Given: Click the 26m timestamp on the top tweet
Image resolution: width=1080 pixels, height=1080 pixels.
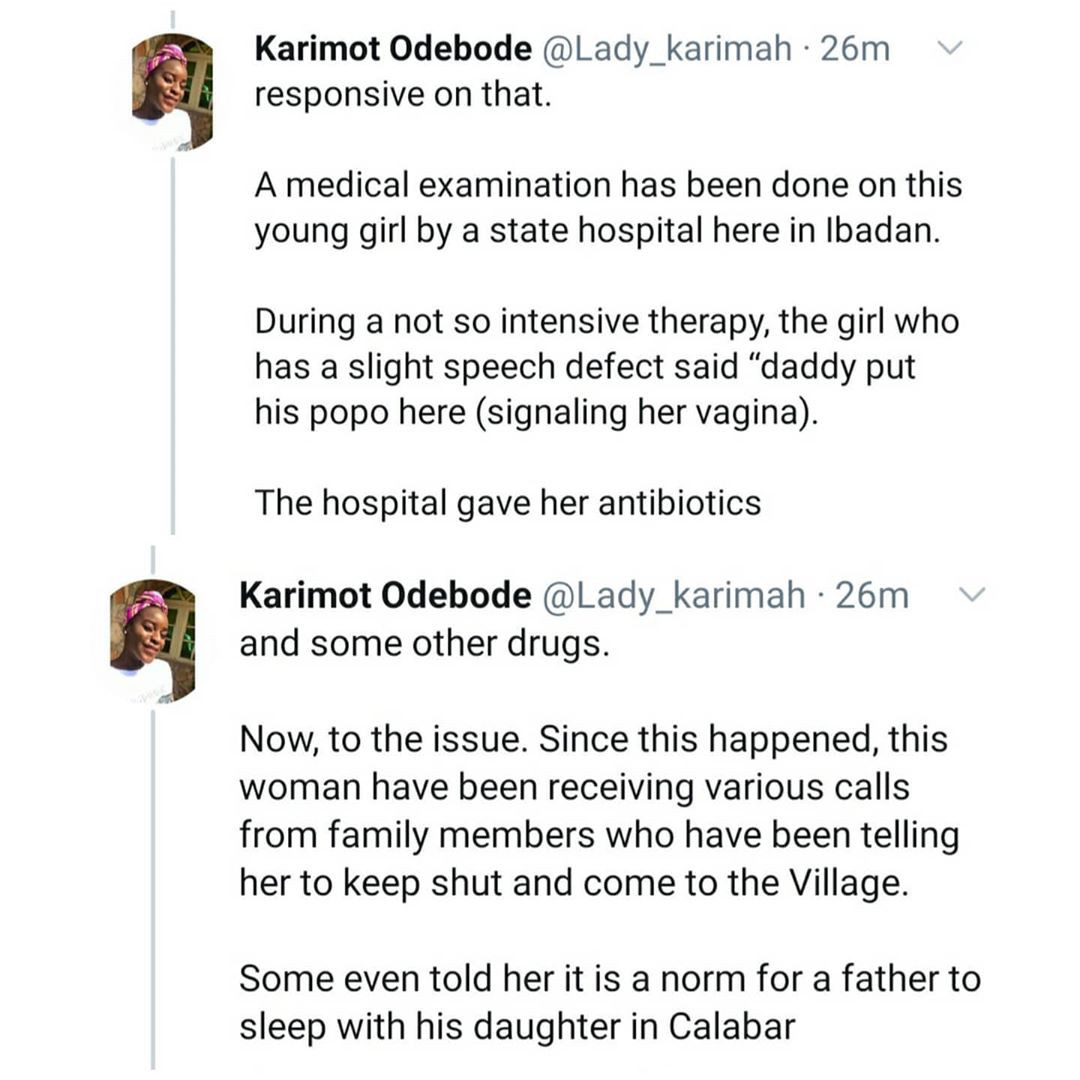Looking at the screenshot, I should [x=855, y=49].
